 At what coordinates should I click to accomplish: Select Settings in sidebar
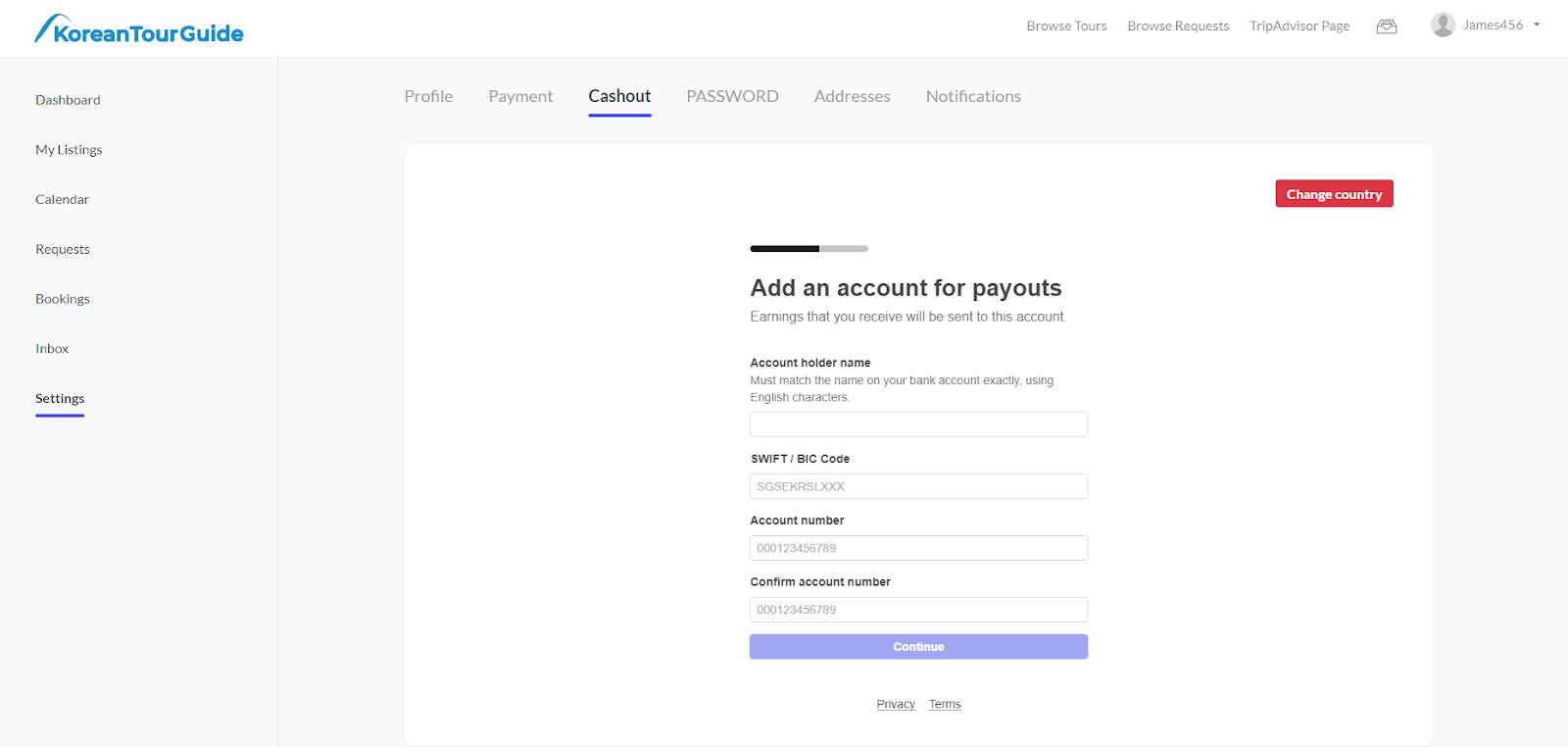[60, 399]
